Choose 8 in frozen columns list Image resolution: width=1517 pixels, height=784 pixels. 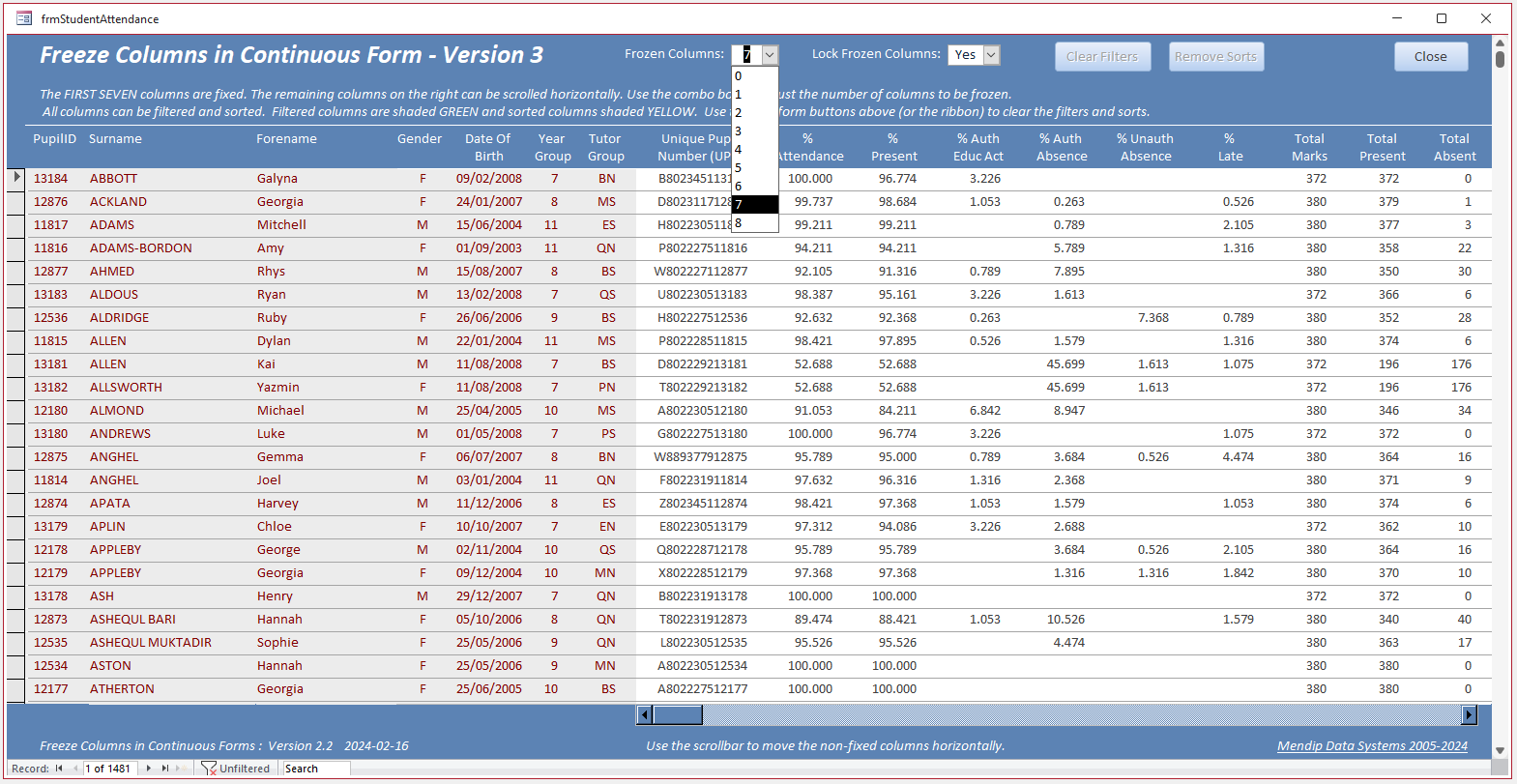point(754,223)
